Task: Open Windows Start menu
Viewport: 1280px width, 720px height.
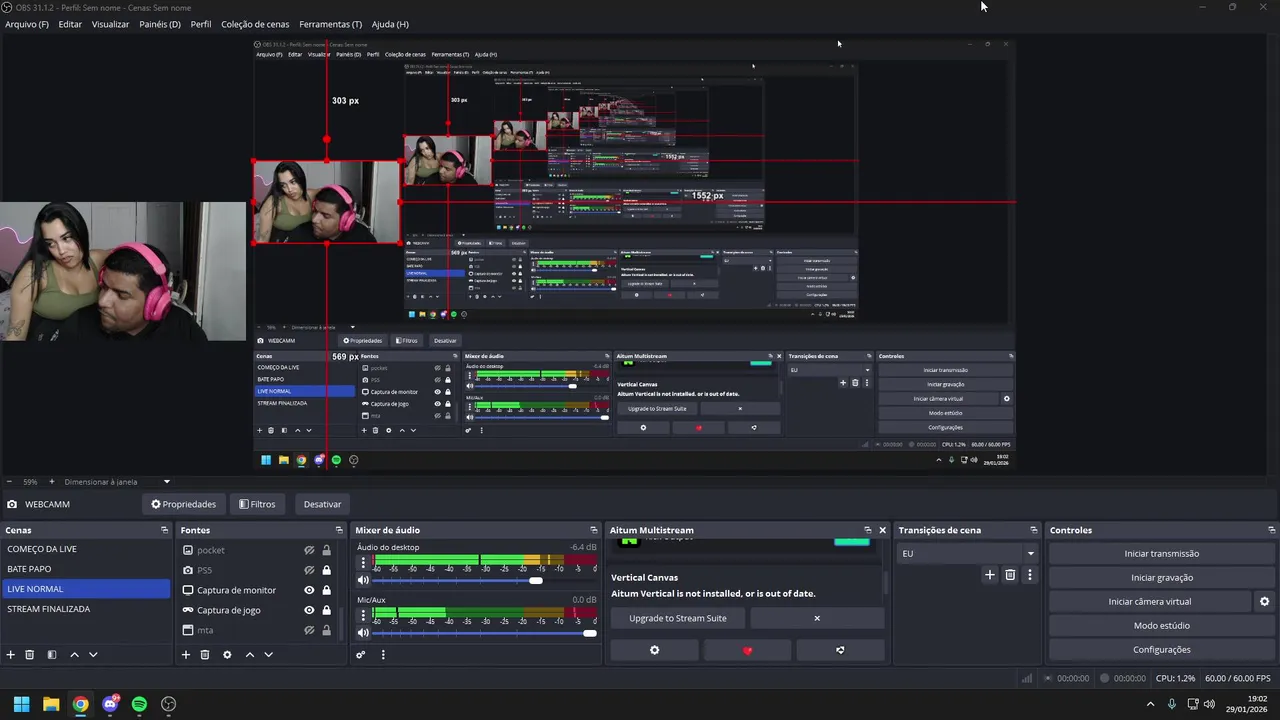Action: click(21, 704)
